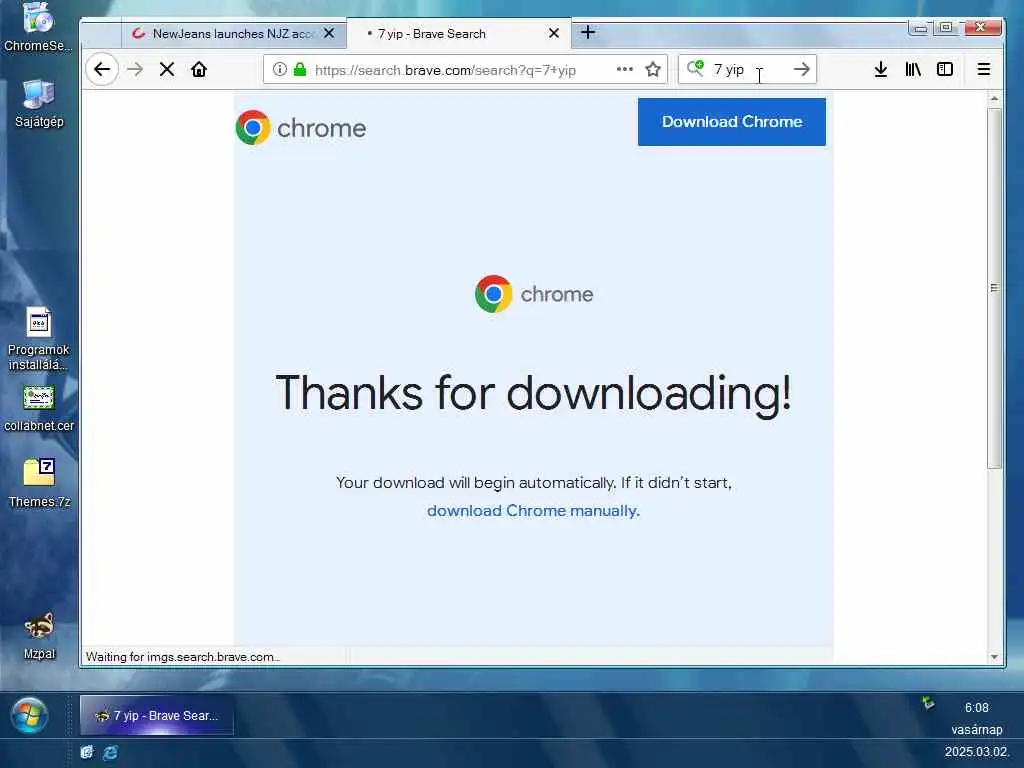Click the centered chrome logo above the heading
Viewport: 1024px width, 768px height.
(534, 294)
